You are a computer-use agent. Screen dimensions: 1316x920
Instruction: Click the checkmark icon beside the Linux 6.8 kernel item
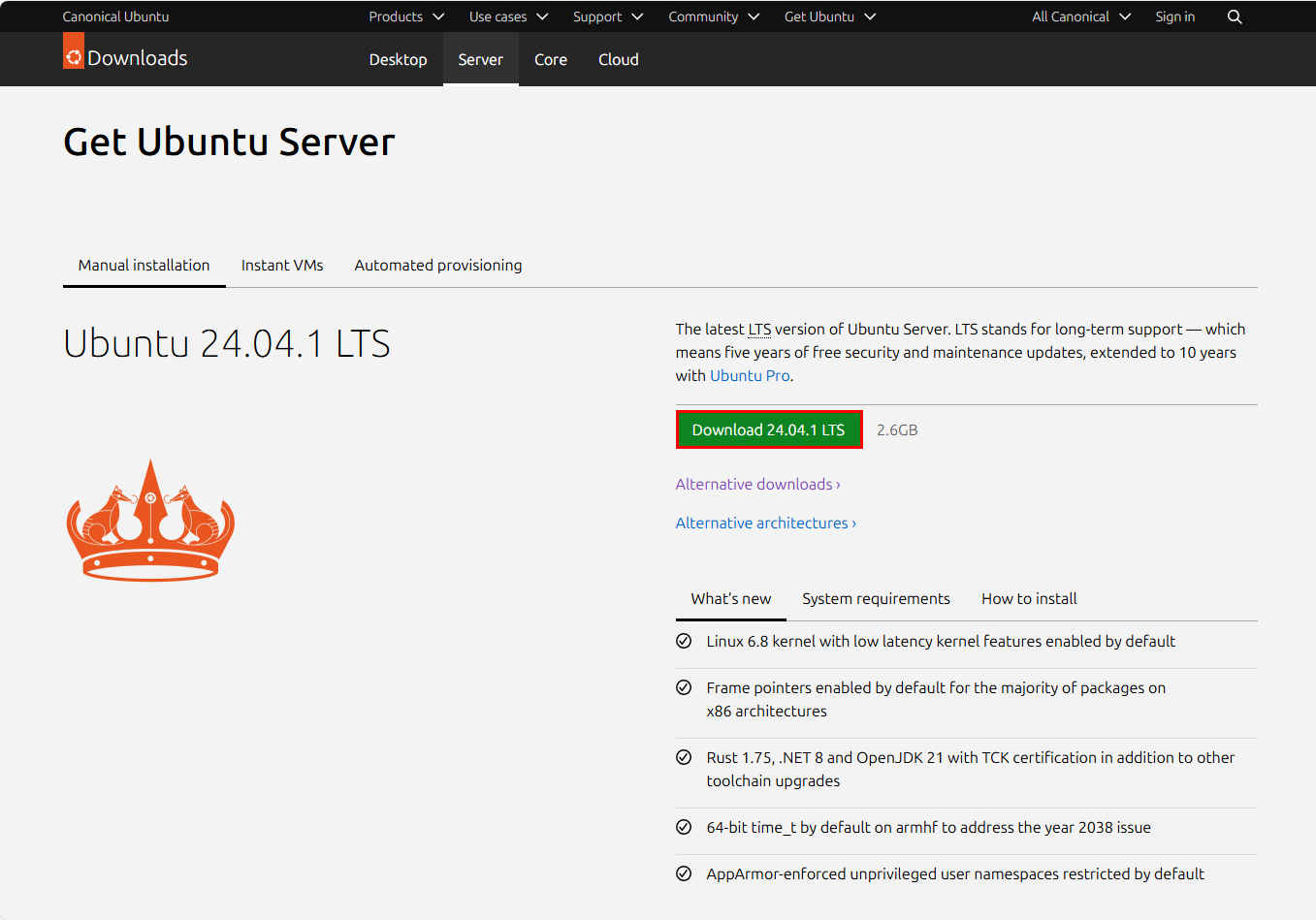[684, 641]
